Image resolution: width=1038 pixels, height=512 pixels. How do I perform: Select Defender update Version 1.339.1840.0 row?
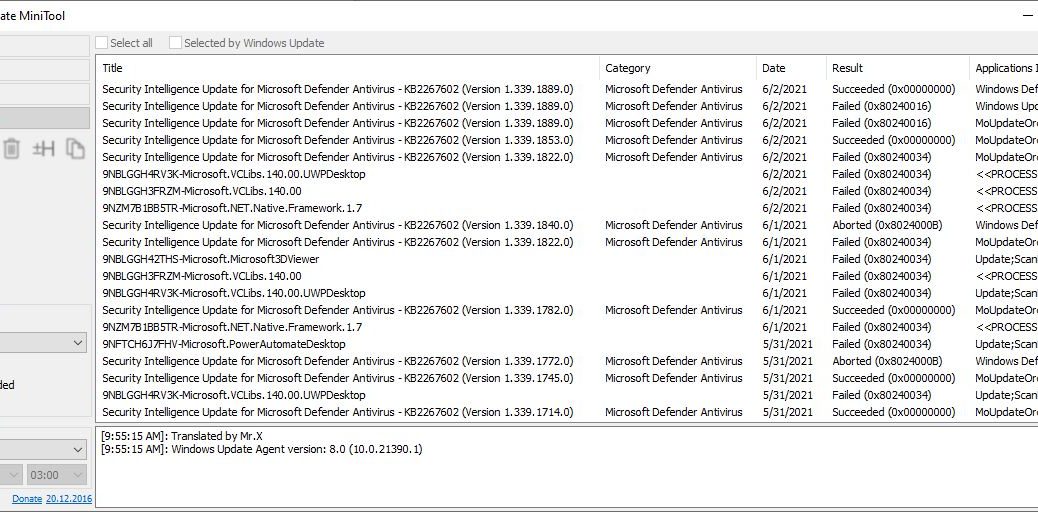pos(567,225)
